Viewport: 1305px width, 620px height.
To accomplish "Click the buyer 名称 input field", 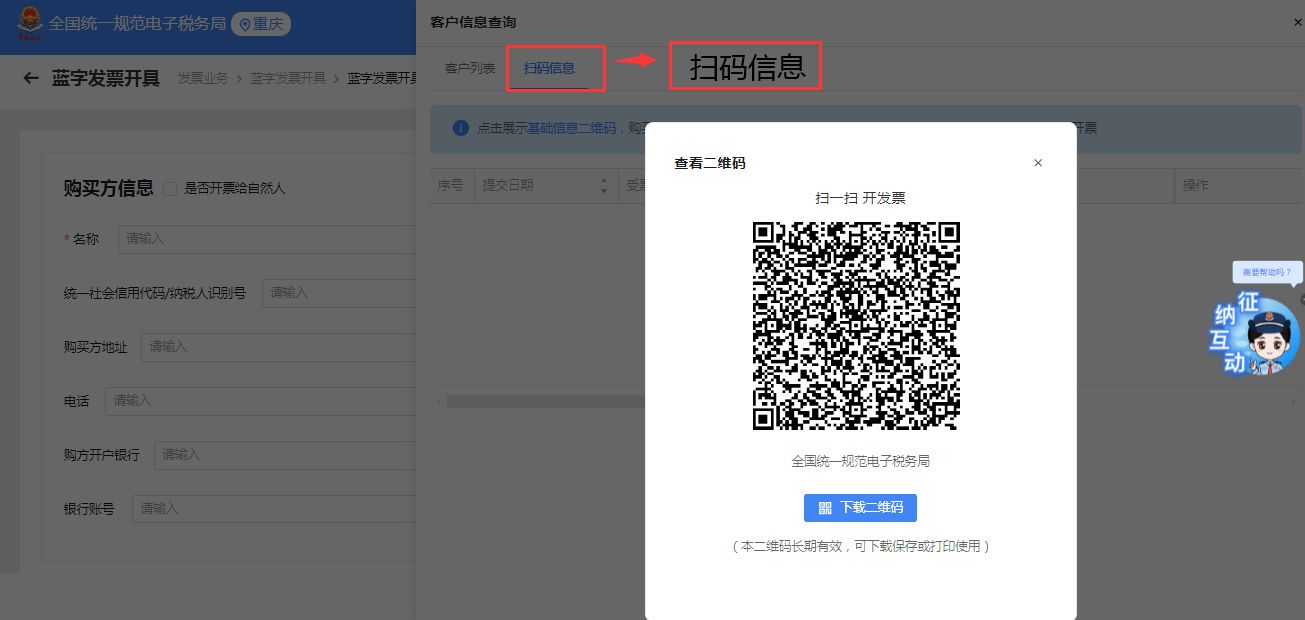I will click(x=265, y=239).
